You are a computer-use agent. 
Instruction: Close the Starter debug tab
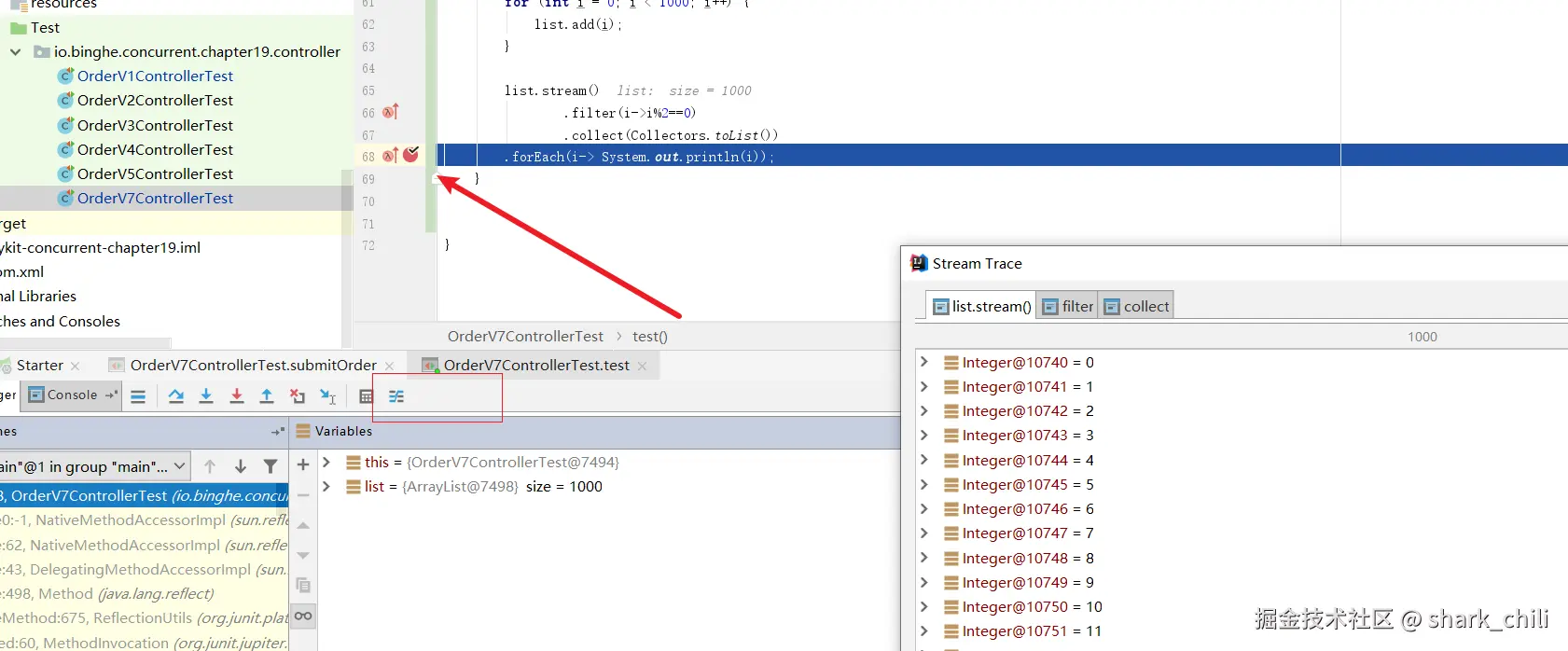click(76, 367)
